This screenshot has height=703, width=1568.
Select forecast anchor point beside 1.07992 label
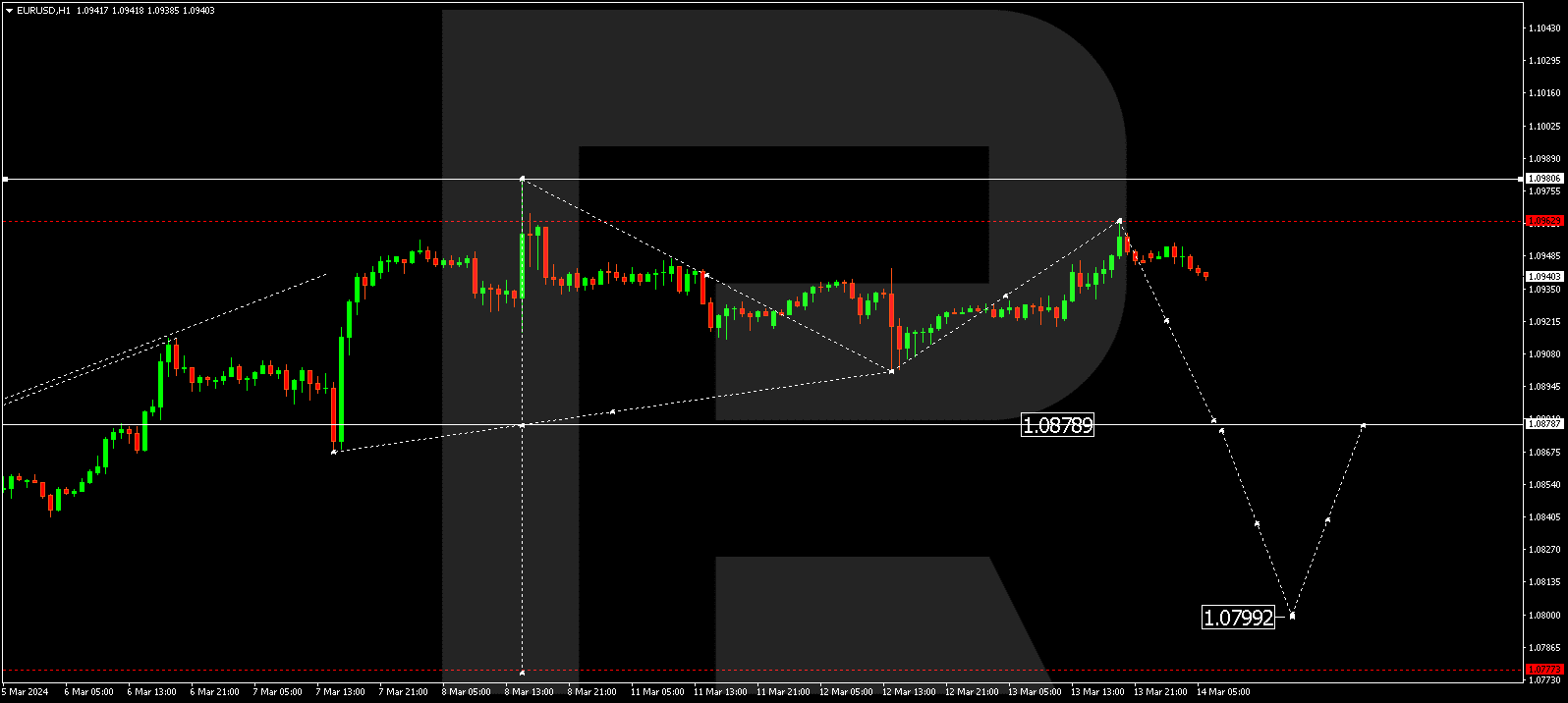1292,616
